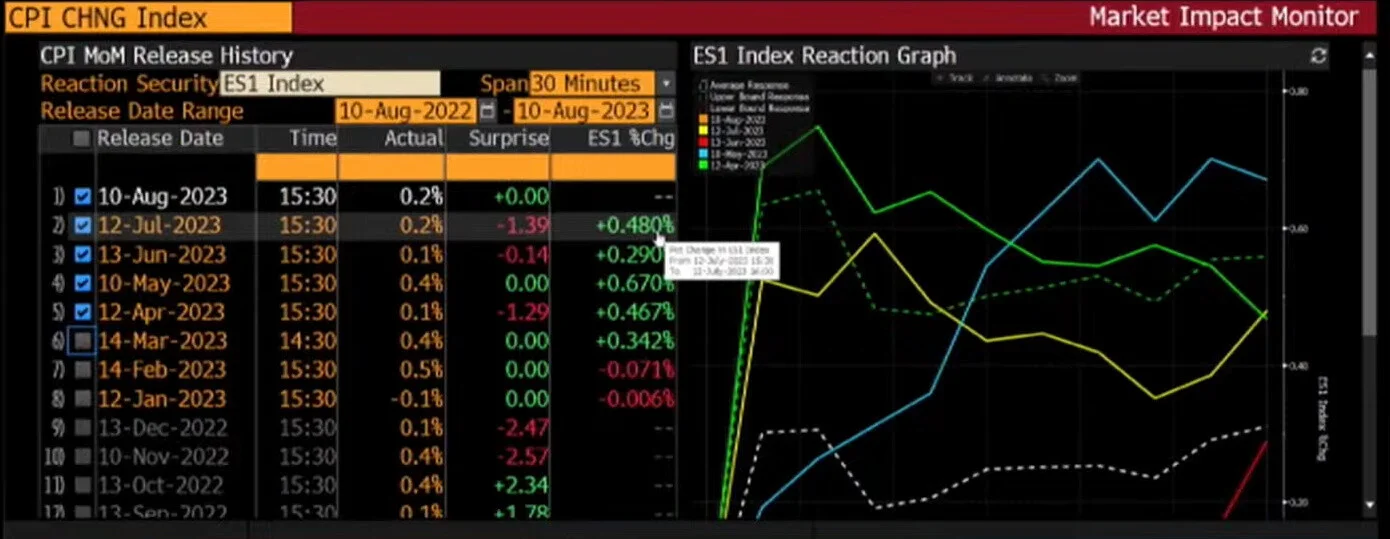Click the CPI MoM Release History heading
1390x539 pixels.
[166, 56]
